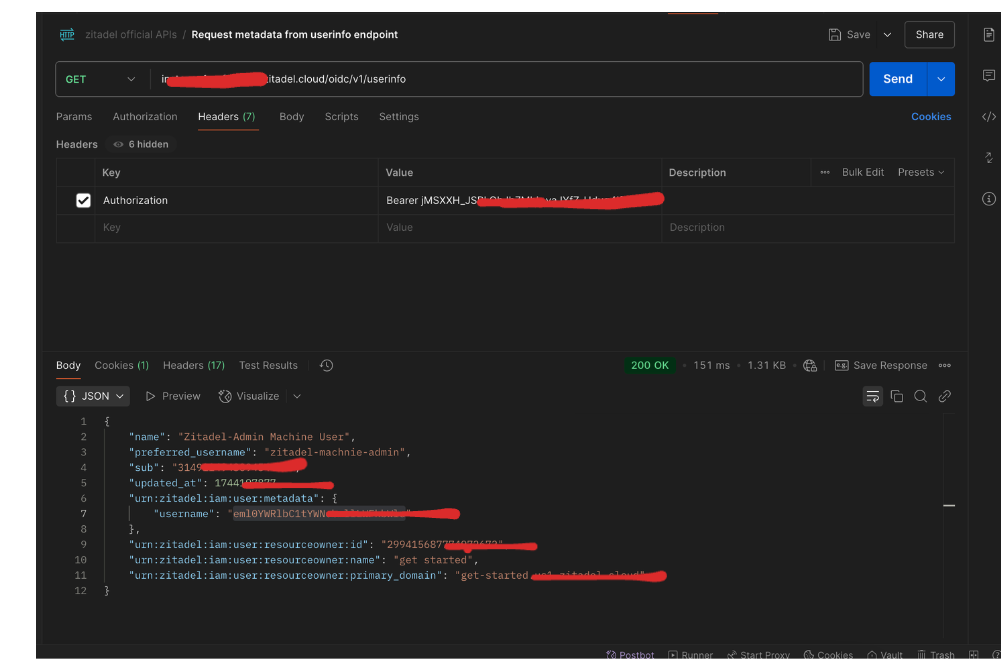The image size is (1006, 670).
Task: Click the Send button
Action: pyautogui.click(x=898, y=79)
